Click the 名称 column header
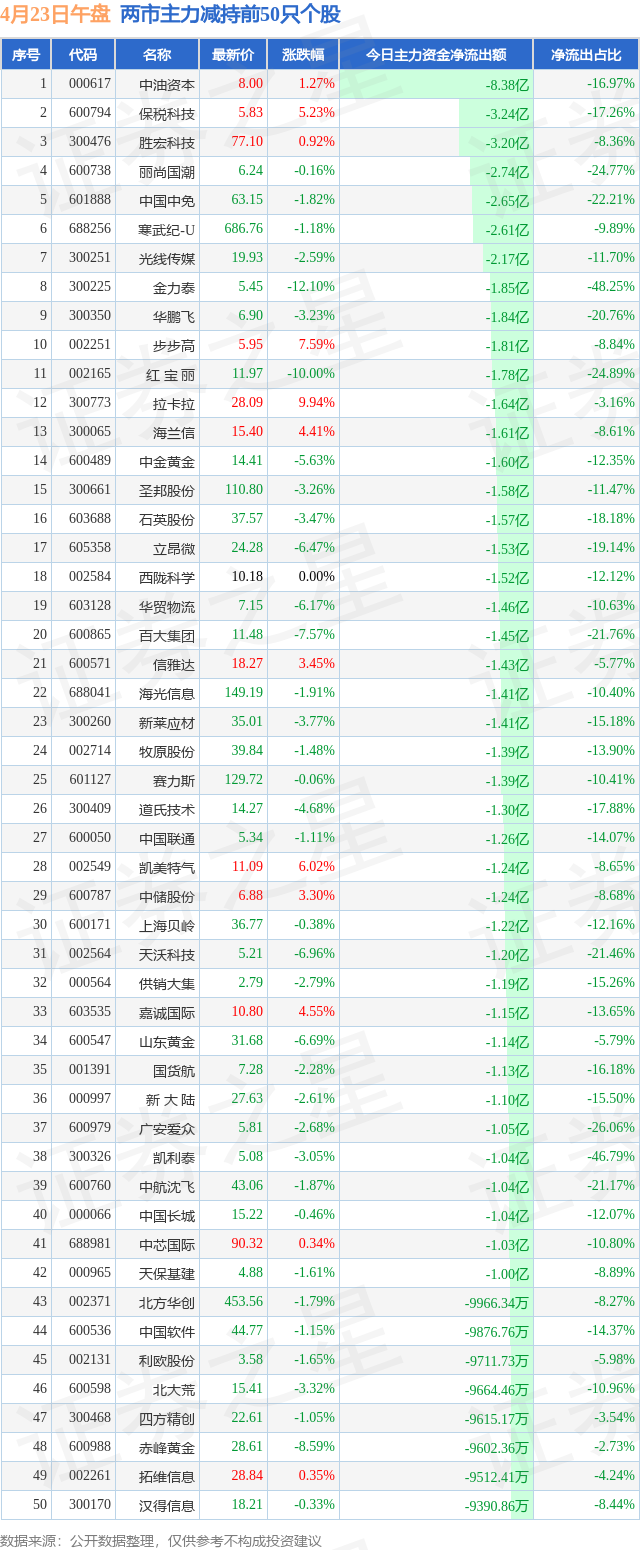This screenshot has width=640, height=1550. tap(157, 55)
